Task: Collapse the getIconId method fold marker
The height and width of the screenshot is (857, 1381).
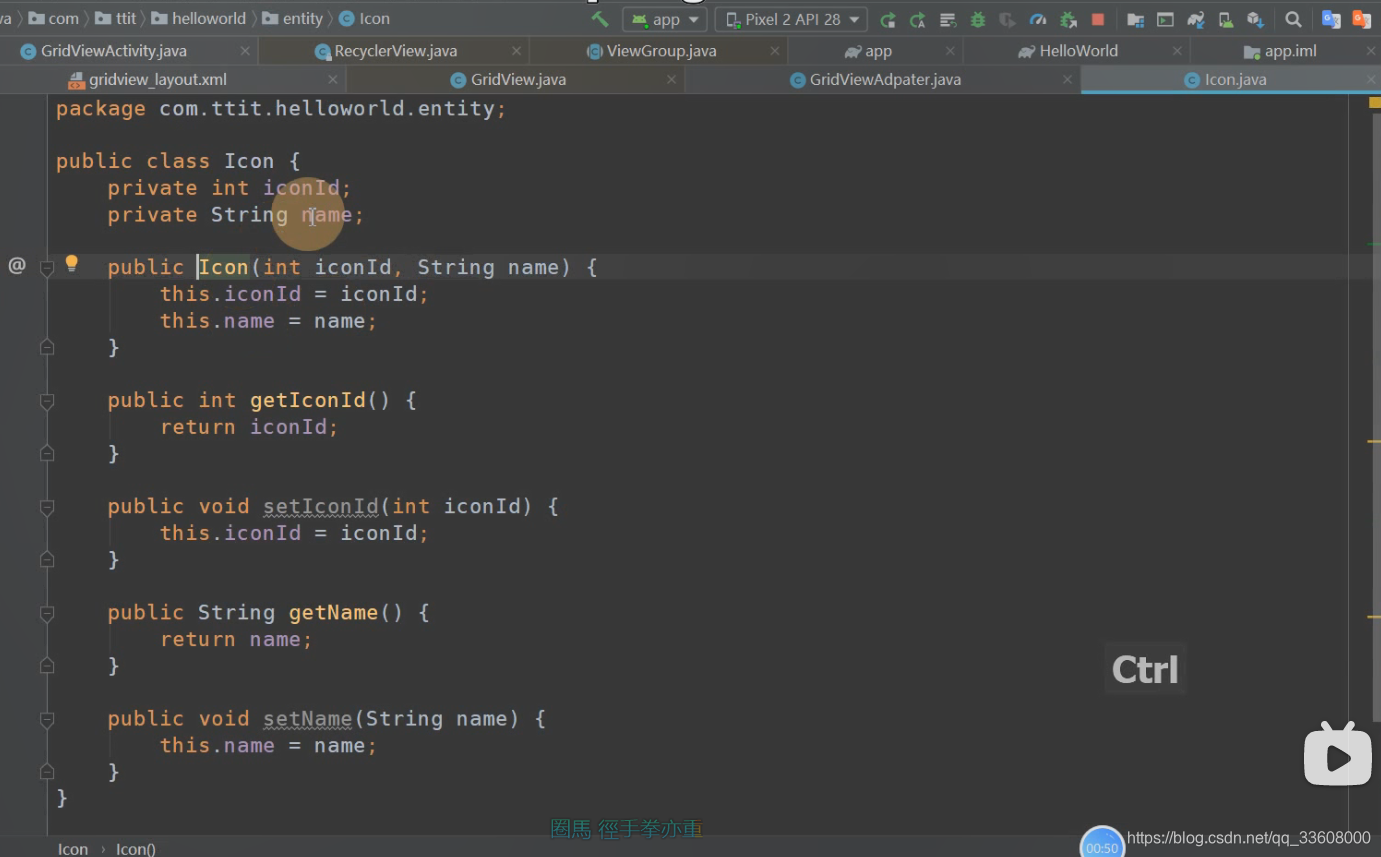Action: click(x=47, y=401)
